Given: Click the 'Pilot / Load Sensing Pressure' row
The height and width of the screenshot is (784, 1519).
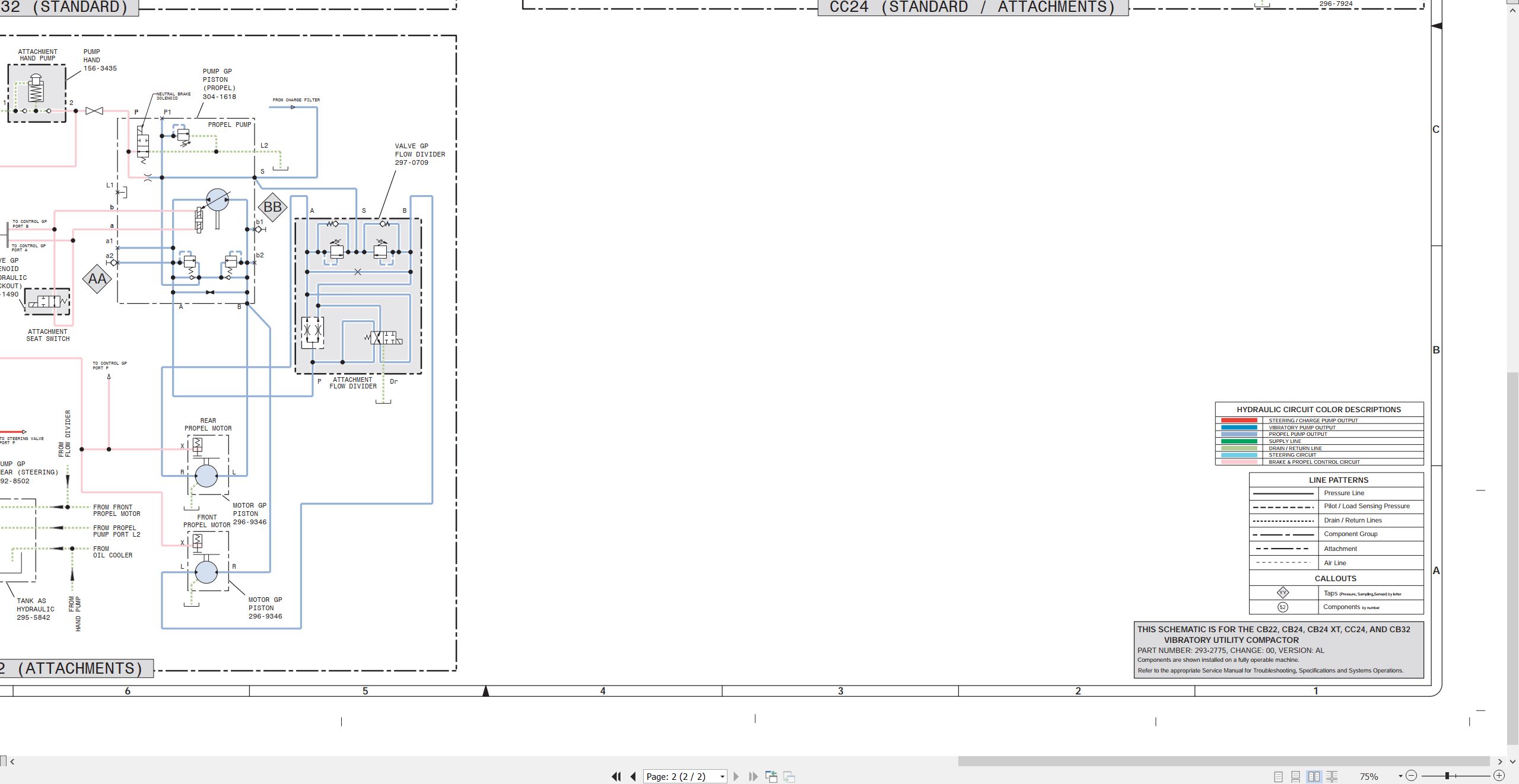Looking at the screenshot, I should pyautogui.click(x=1336, y=506).
